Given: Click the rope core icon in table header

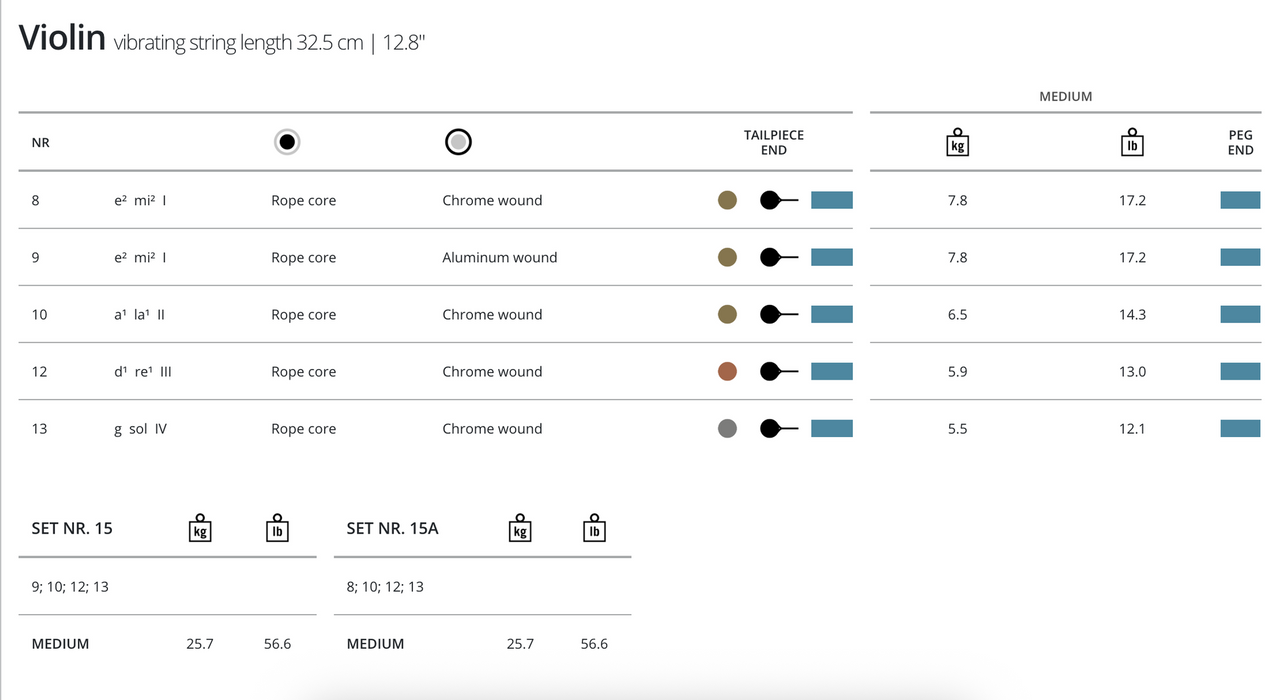Looking at the screenshot, I should point(287,142).
